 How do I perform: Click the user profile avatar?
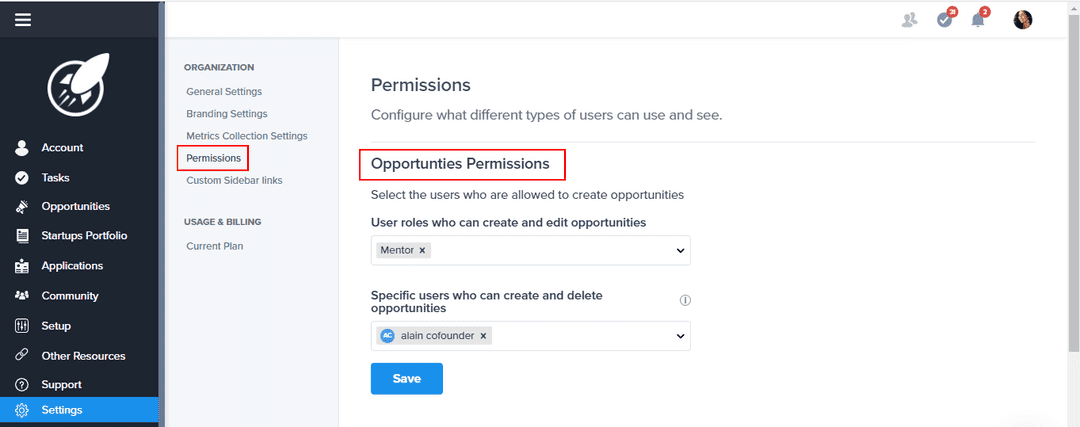pos(1022,19)
